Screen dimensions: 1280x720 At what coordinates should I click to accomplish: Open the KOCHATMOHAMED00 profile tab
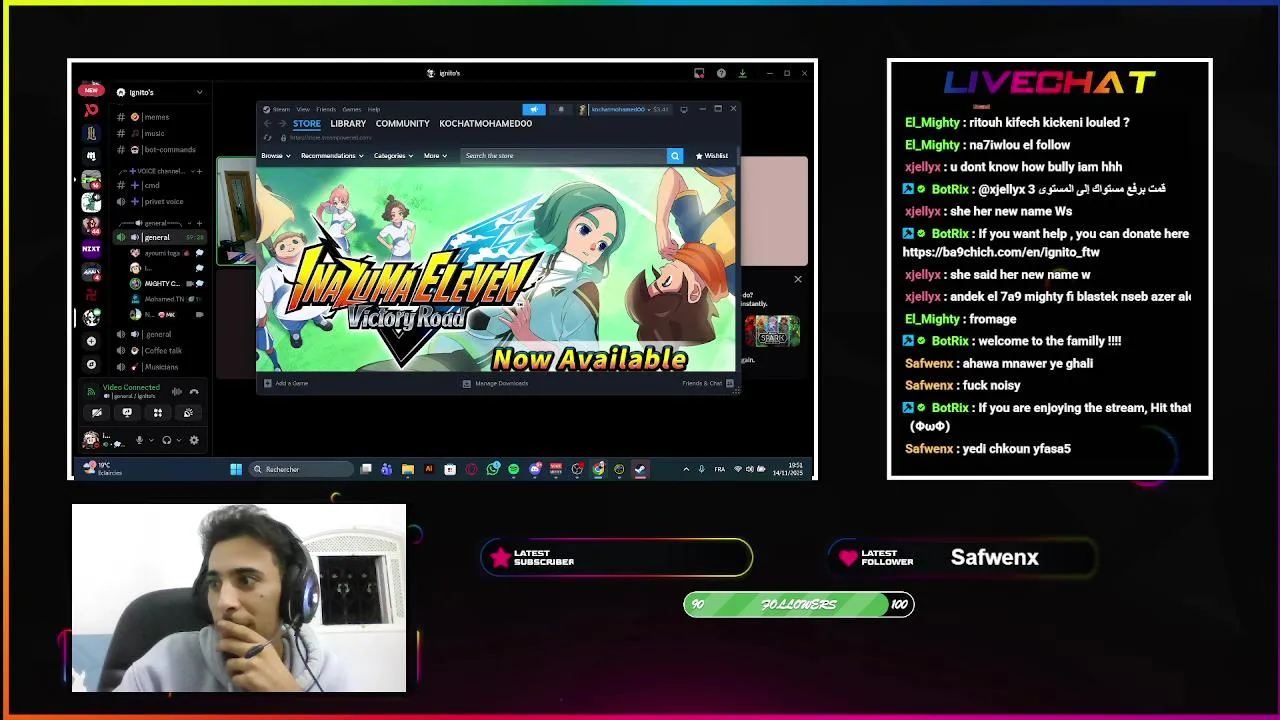point(485,123)
